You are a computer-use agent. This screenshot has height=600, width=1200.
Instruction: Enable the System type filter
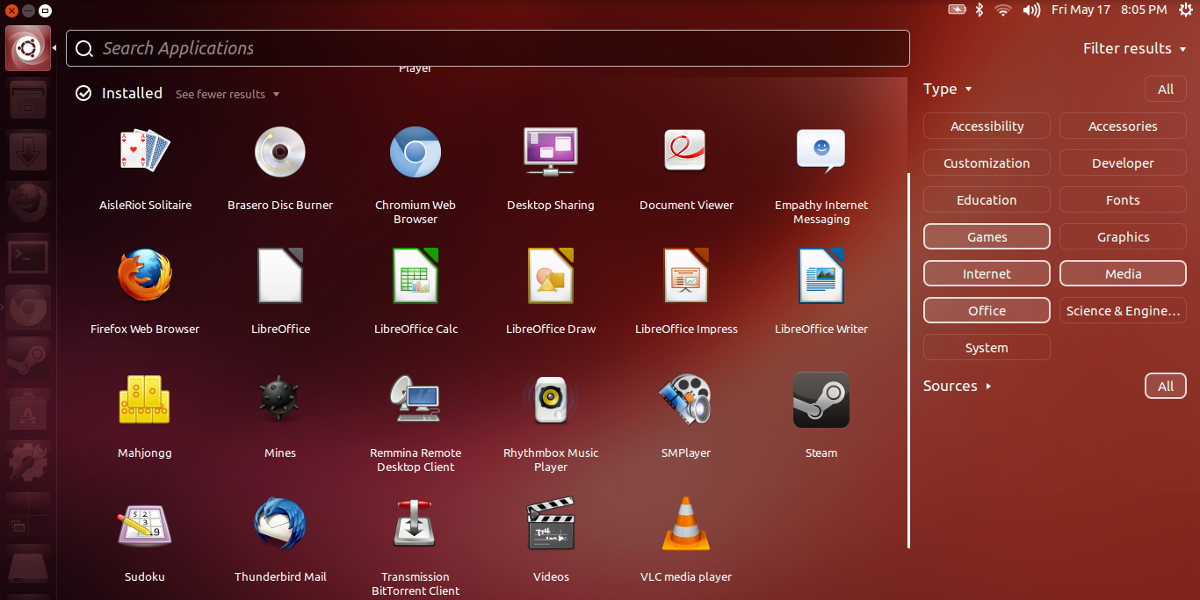987,348
